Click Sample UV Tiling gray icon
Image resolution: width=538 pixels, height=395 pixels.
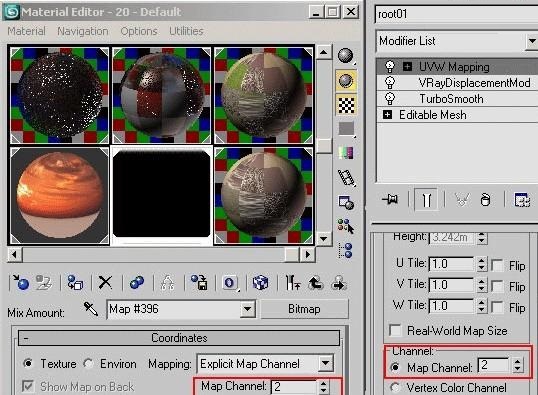click(x=346, y=129)
